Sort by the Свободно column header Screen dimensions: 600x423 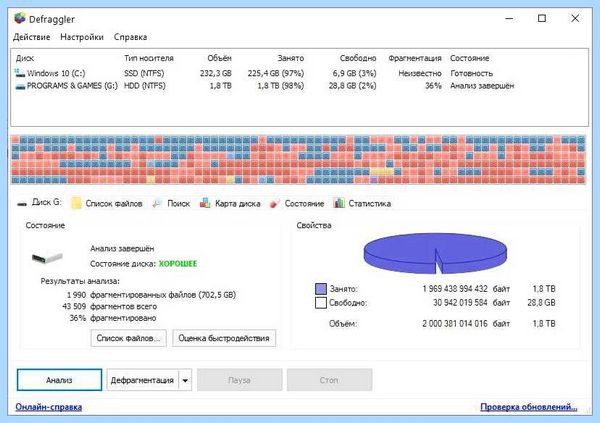click(x=358, y=58)
